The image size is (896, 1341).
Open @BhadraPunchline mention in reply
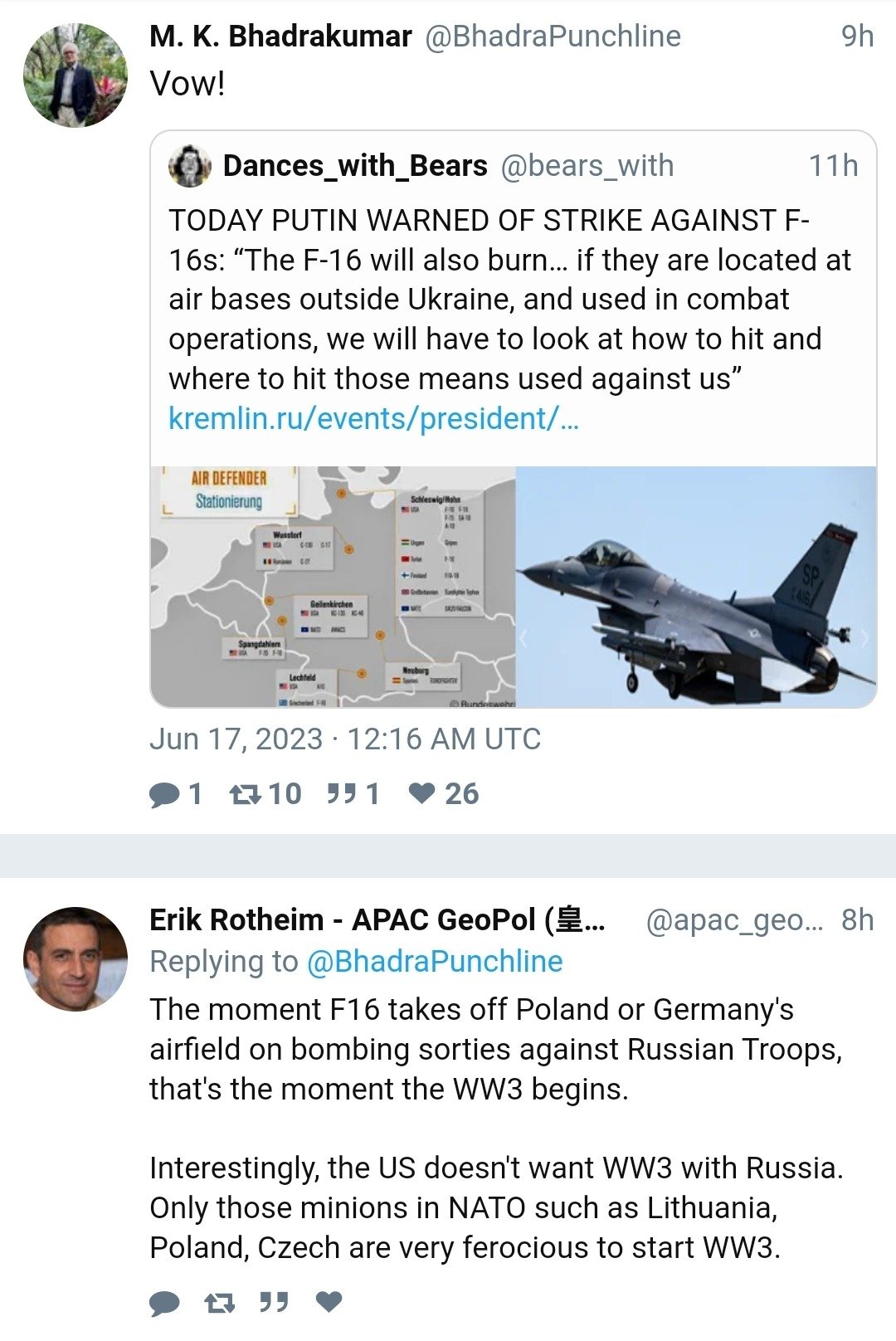coord(435,962)
